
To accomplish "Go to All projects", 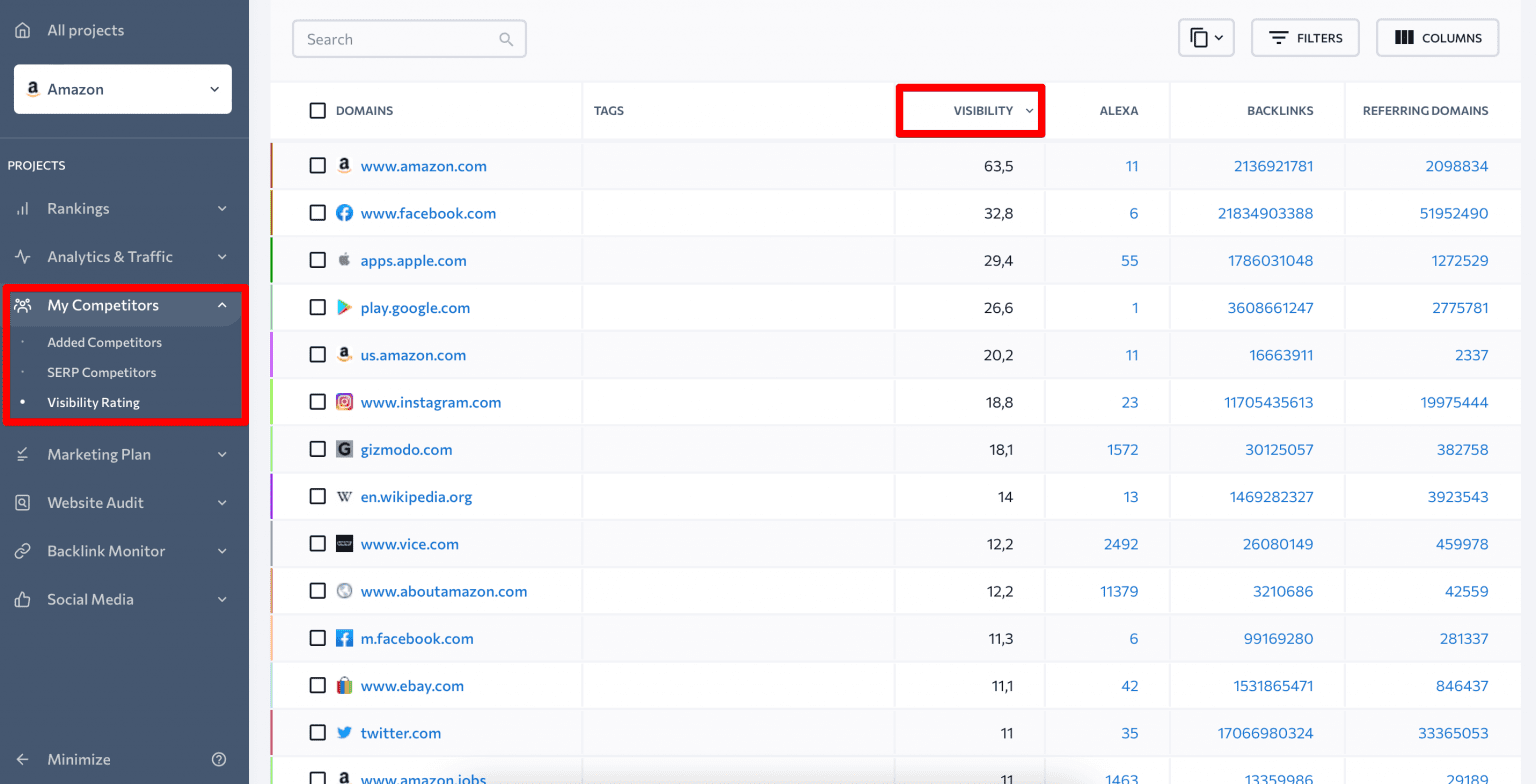I will [86, 30].
